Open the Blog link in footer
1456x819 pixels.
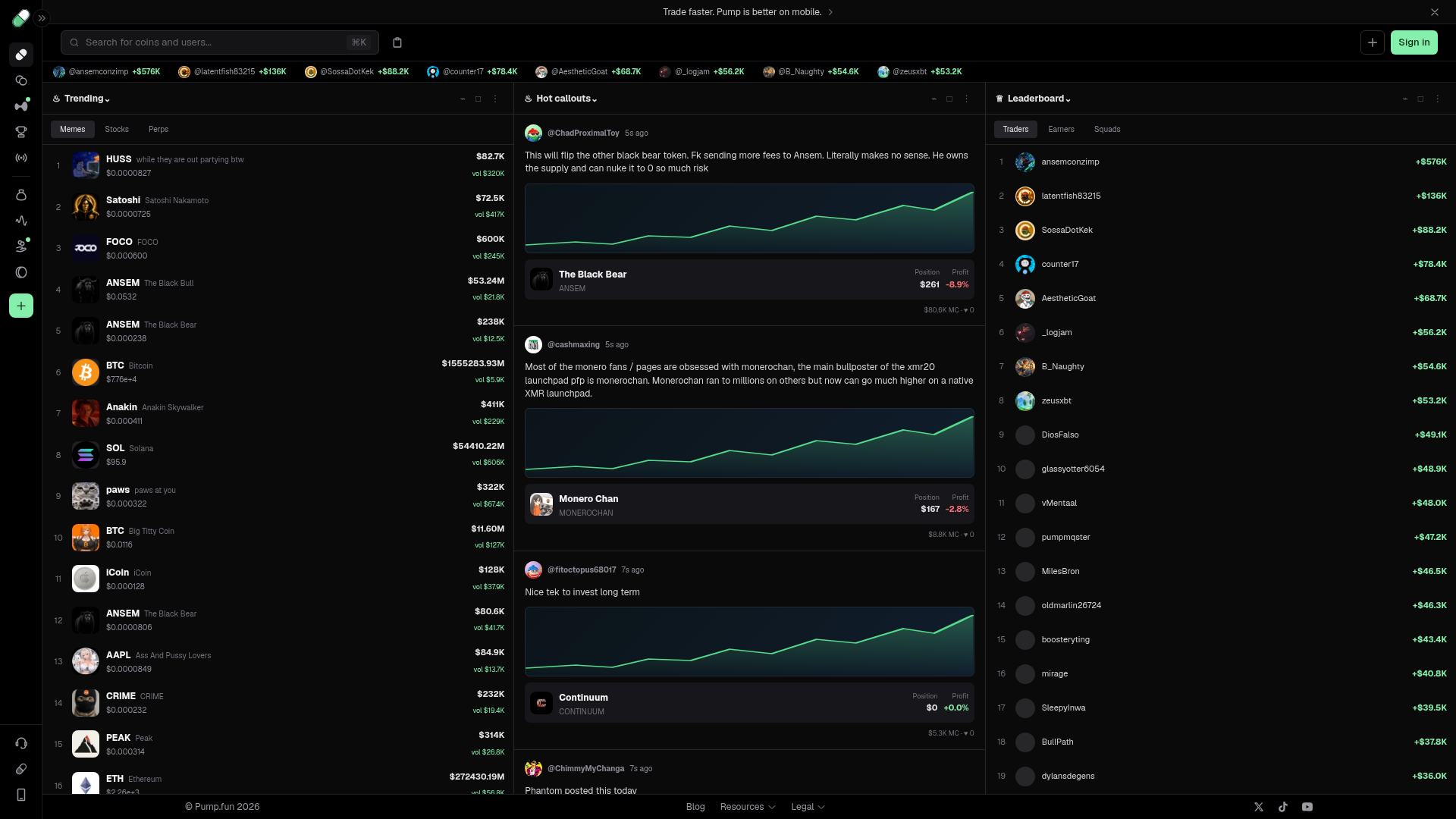[695, 807]
